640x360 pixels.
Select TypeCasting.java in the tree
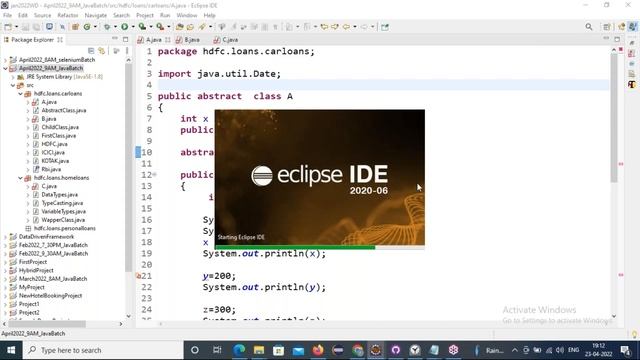tap(62, 203)
